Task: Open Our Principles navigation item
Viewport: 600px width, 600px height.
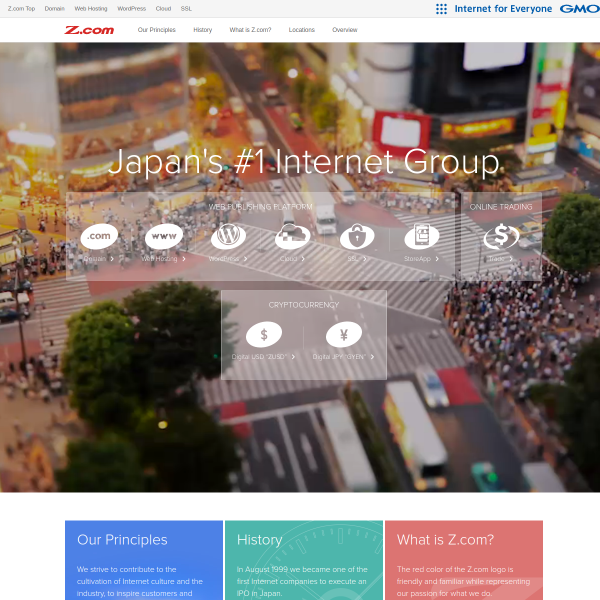Action: coord(157,30)
